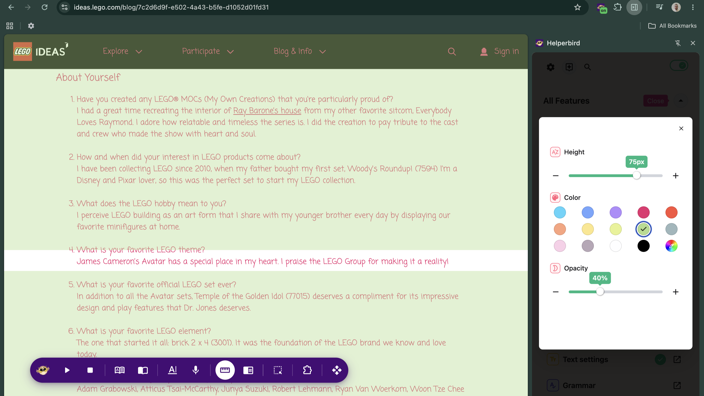The image size is (704, 396).
Task: Open the immersive reader book icon
Action: tap(119, 370)
